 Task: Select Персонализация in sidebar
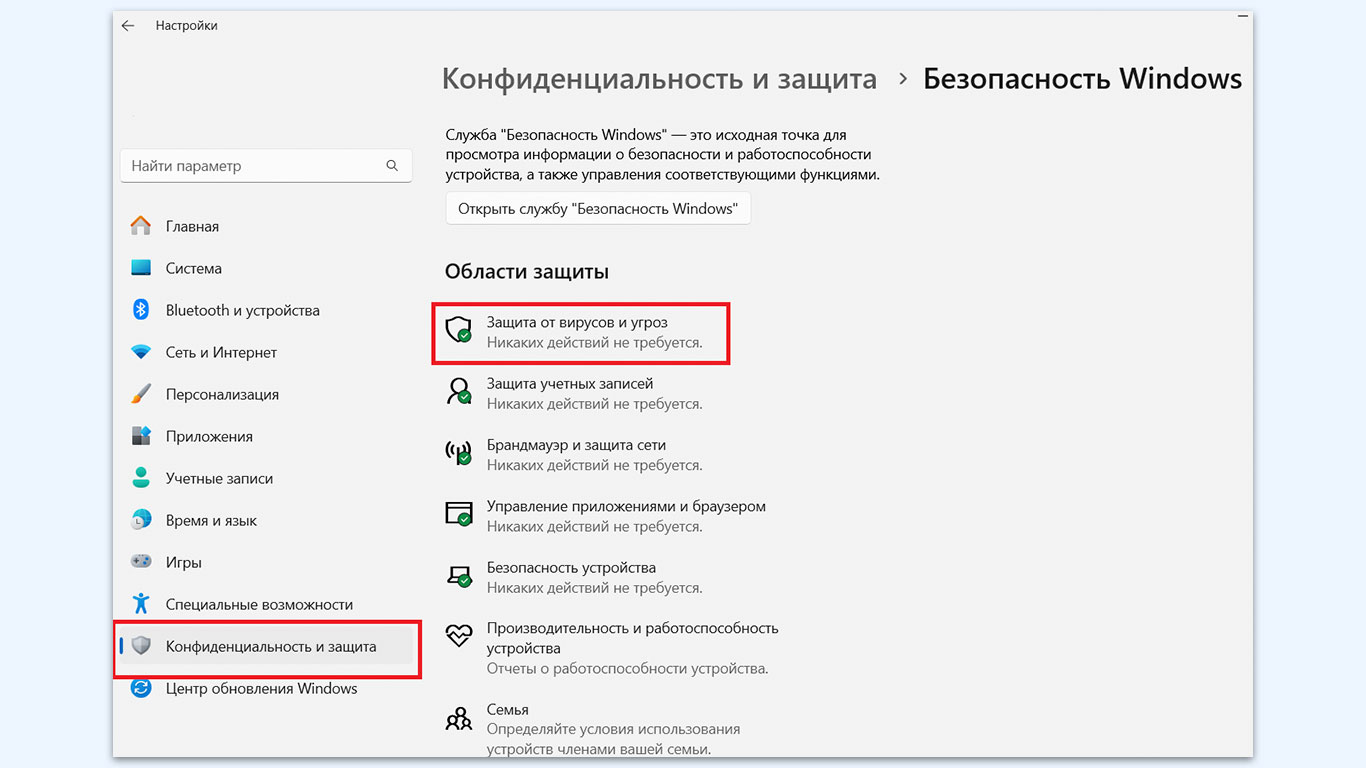click(x=265, y=394)
